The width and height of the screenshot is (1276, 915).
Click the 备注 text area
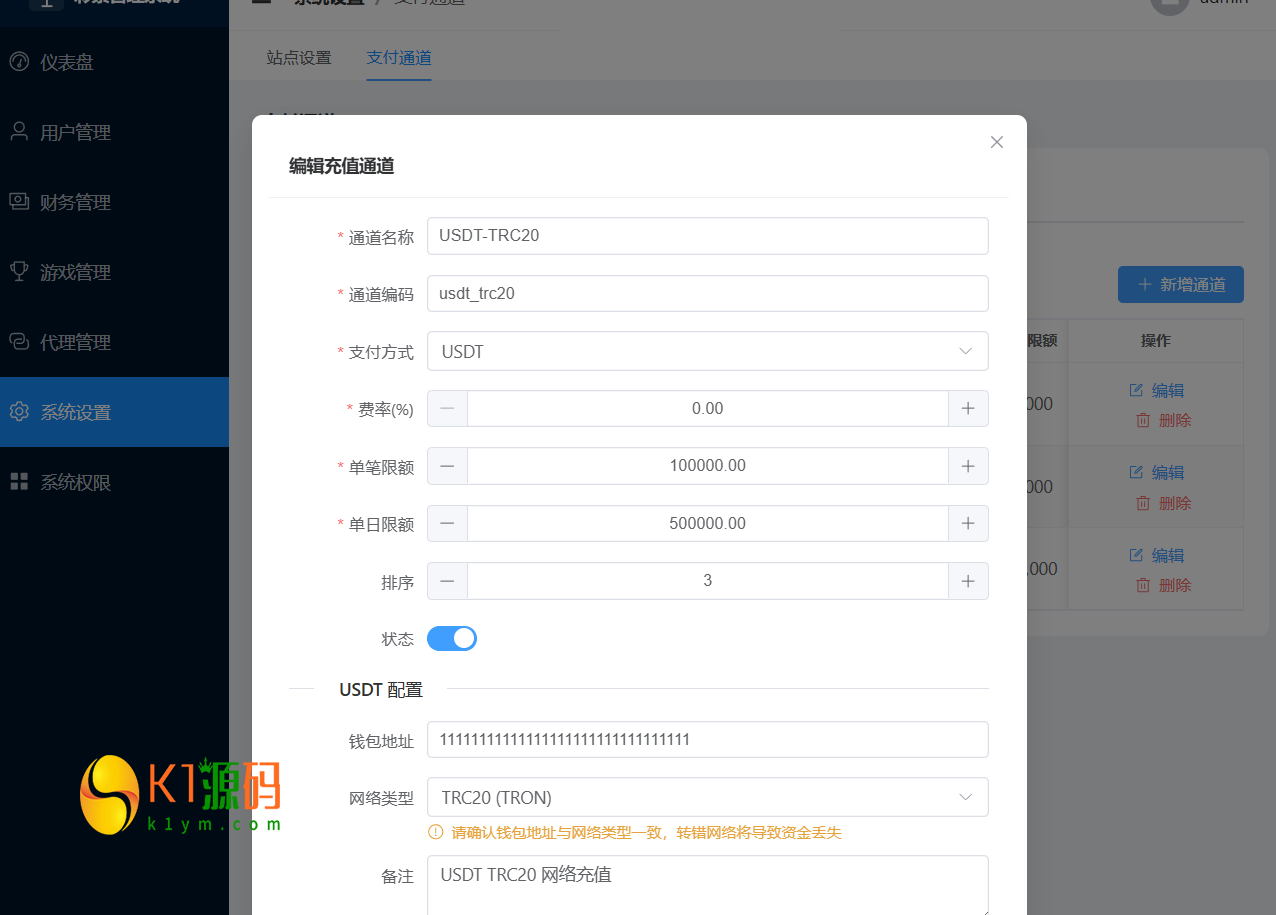(708, 885)
